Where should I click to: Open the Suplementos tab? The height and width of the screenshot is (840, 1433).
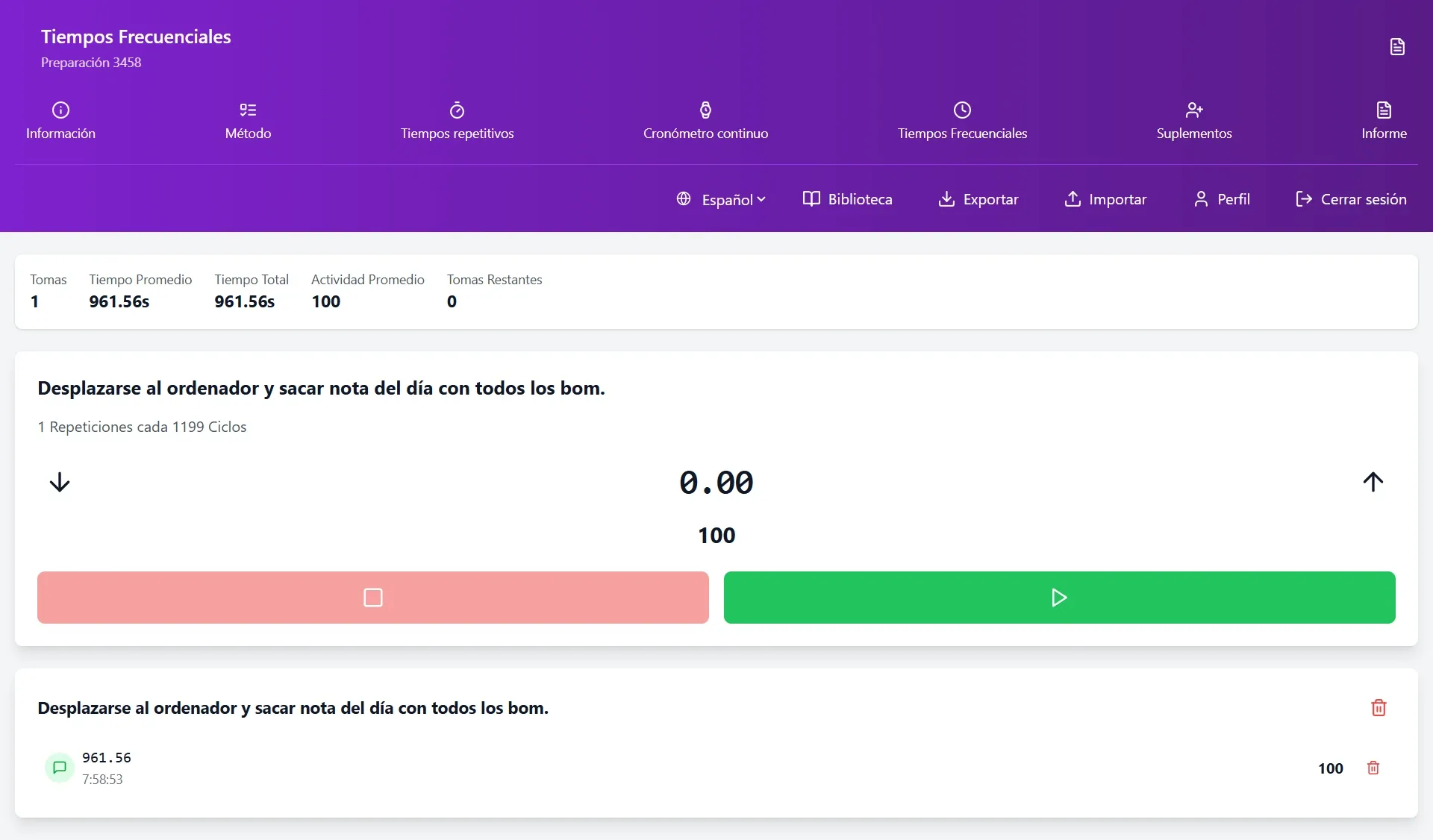point(1194,121)
